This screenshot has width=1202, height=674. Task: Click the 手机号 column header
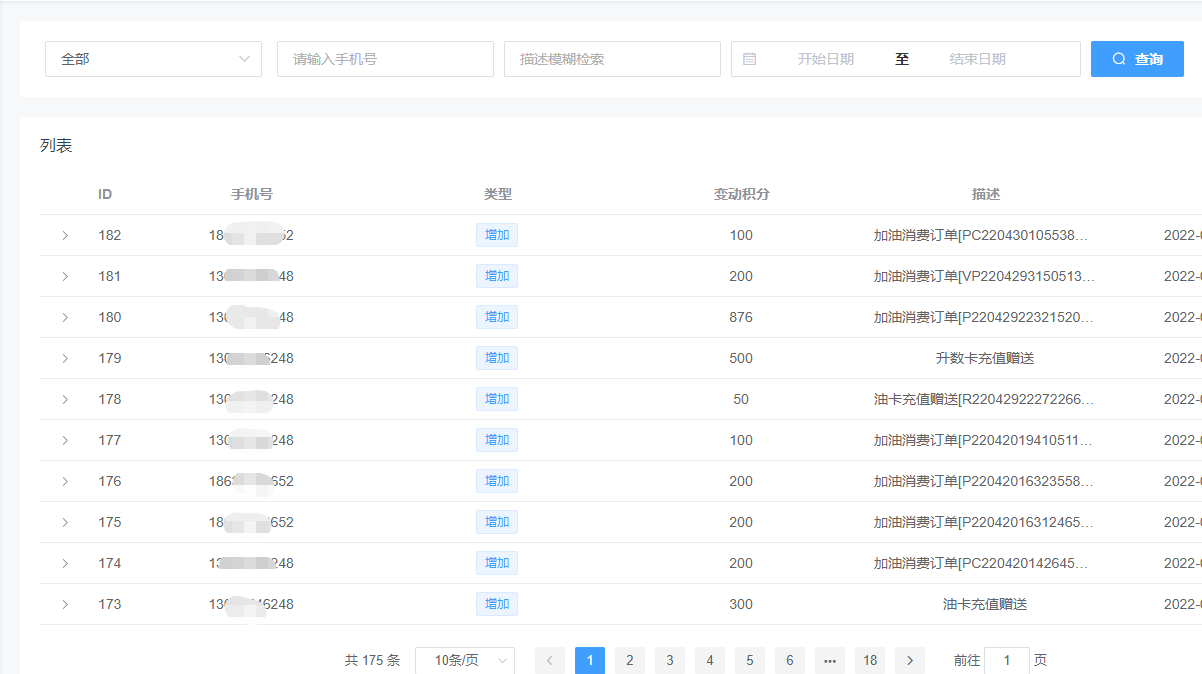click(252, 194)
